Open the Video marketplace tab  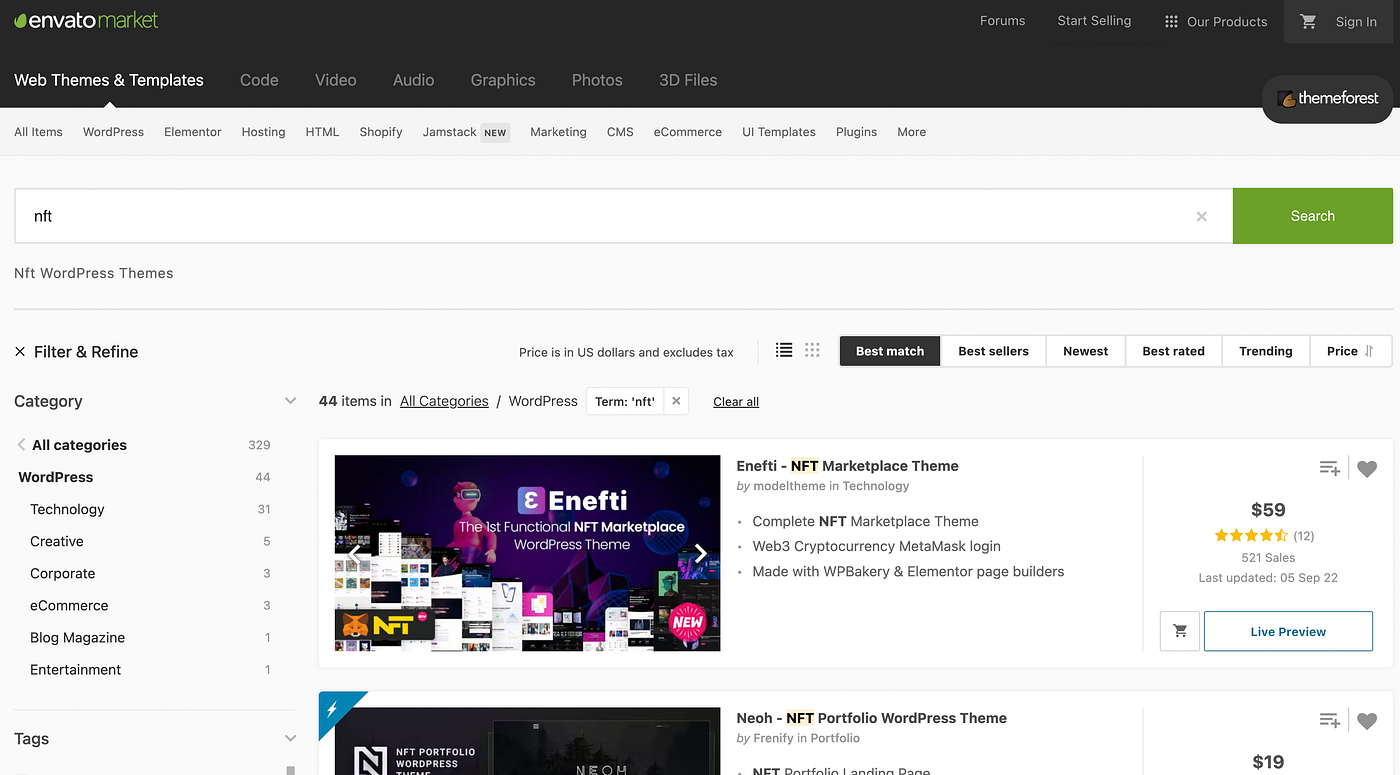tap(336, 80)
